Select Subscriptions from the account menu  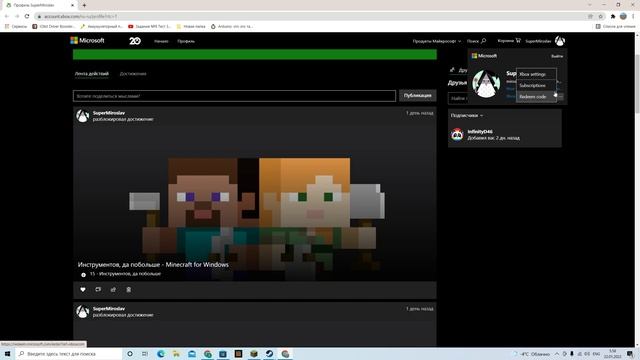click(536, 86)
